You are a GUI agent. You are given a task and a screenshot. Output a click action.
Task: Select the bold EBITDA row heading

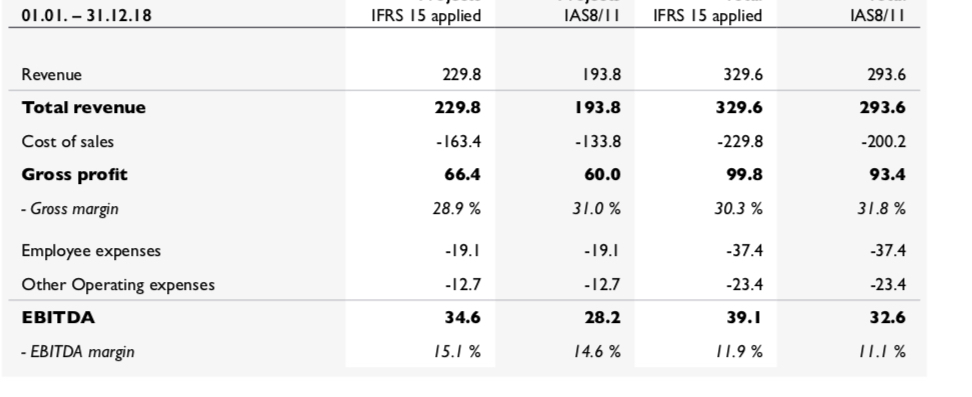(x=58, y=318)
